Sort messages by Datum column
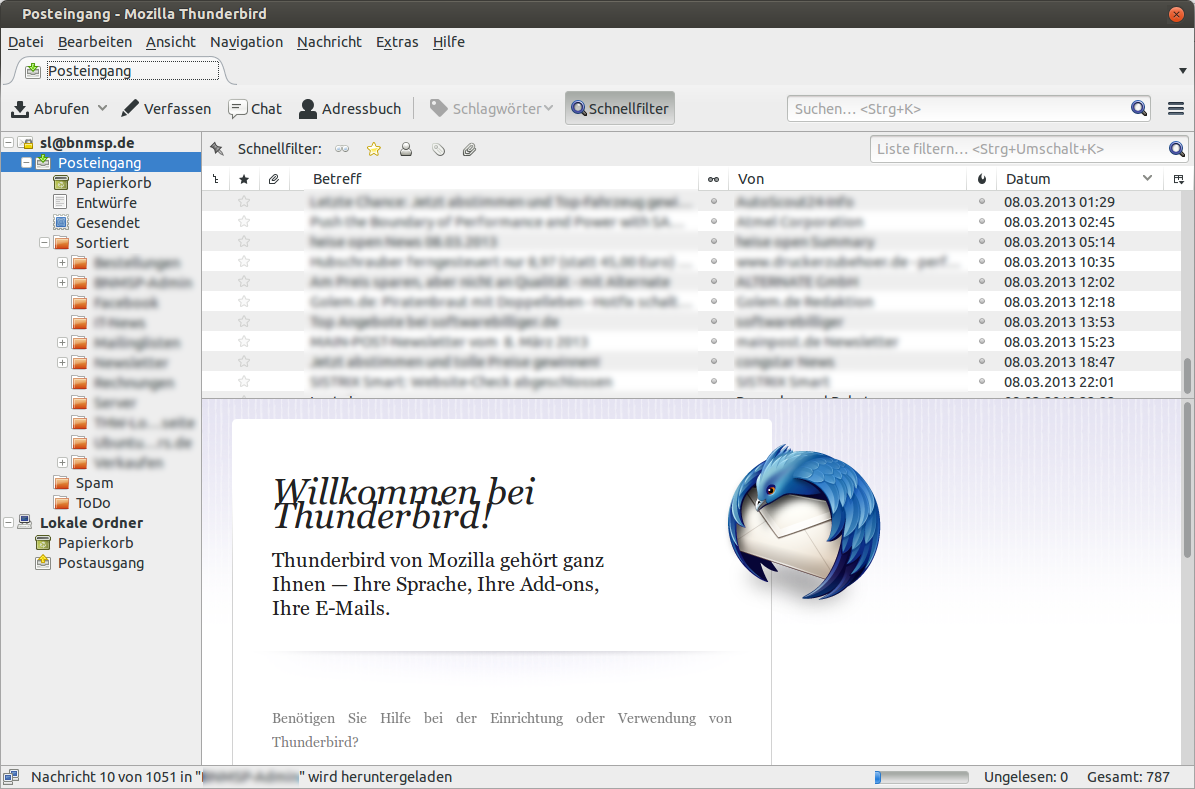This screenshot has height=789, width=1195. (x=1079, y=179)
